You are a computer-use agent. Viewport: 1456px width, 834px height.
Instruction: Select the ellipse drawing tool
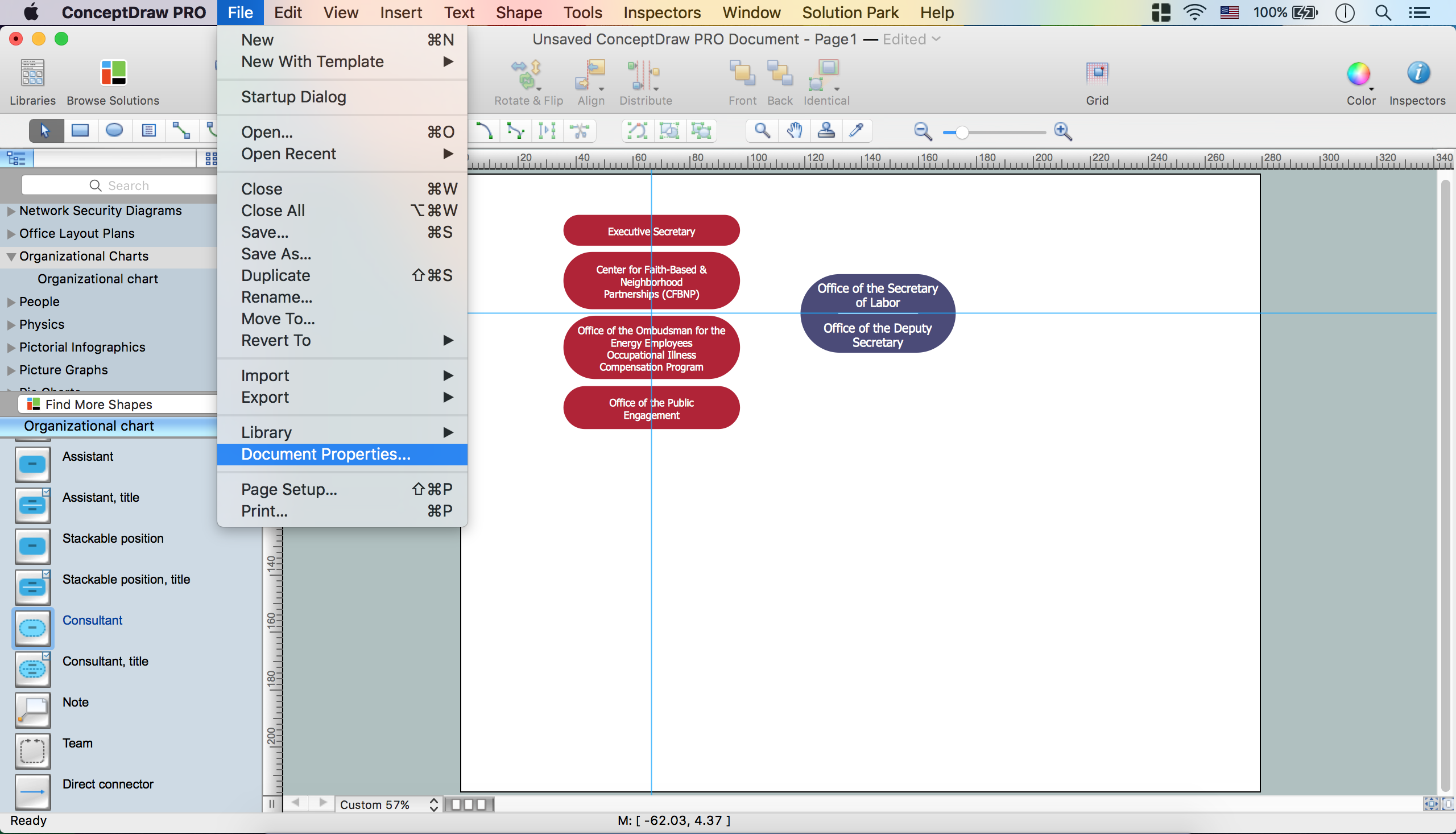coord(114,131)
